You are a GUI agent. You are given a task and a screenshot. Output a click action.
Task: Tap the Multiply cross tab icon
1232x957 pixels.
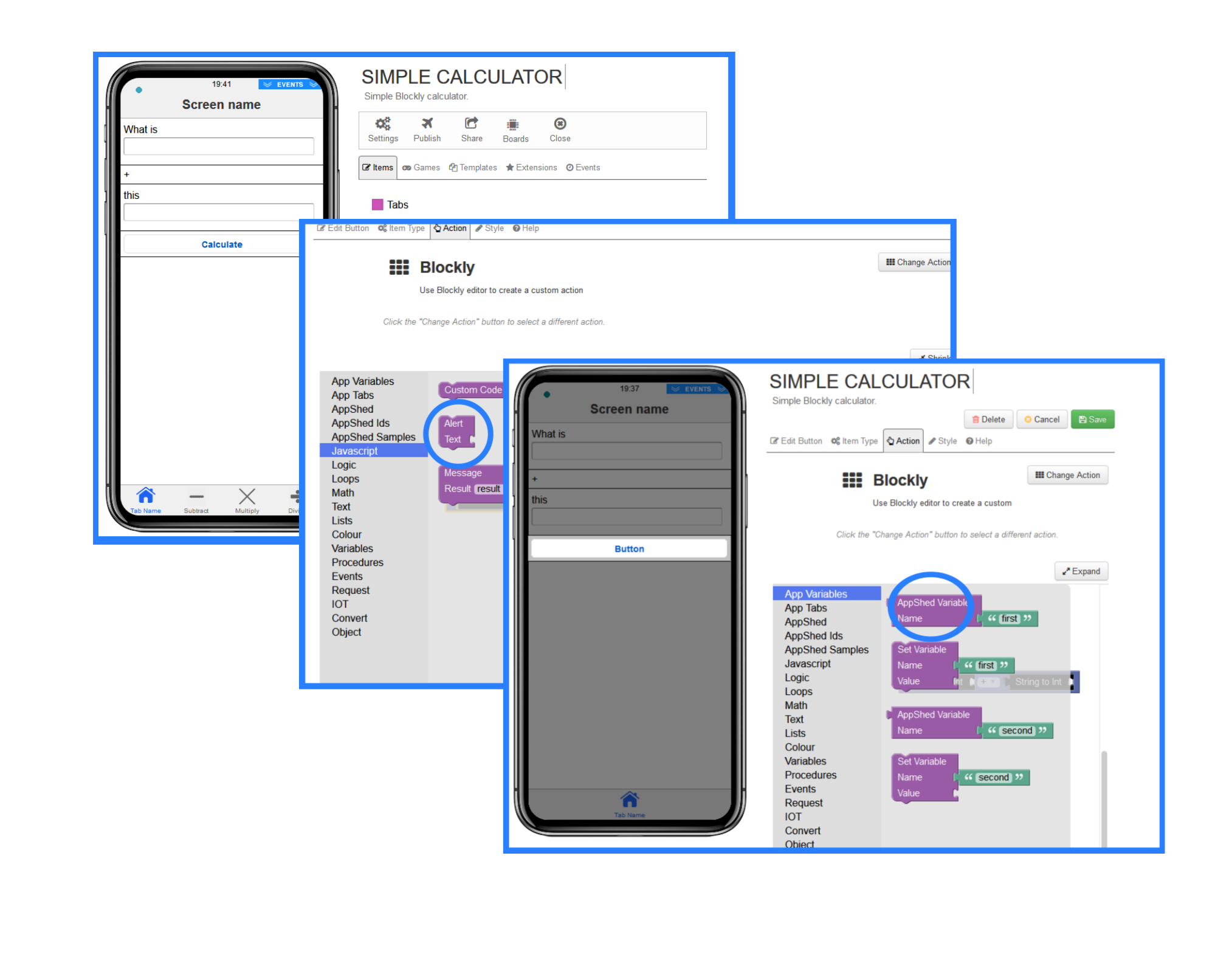[x=247, y=500]
